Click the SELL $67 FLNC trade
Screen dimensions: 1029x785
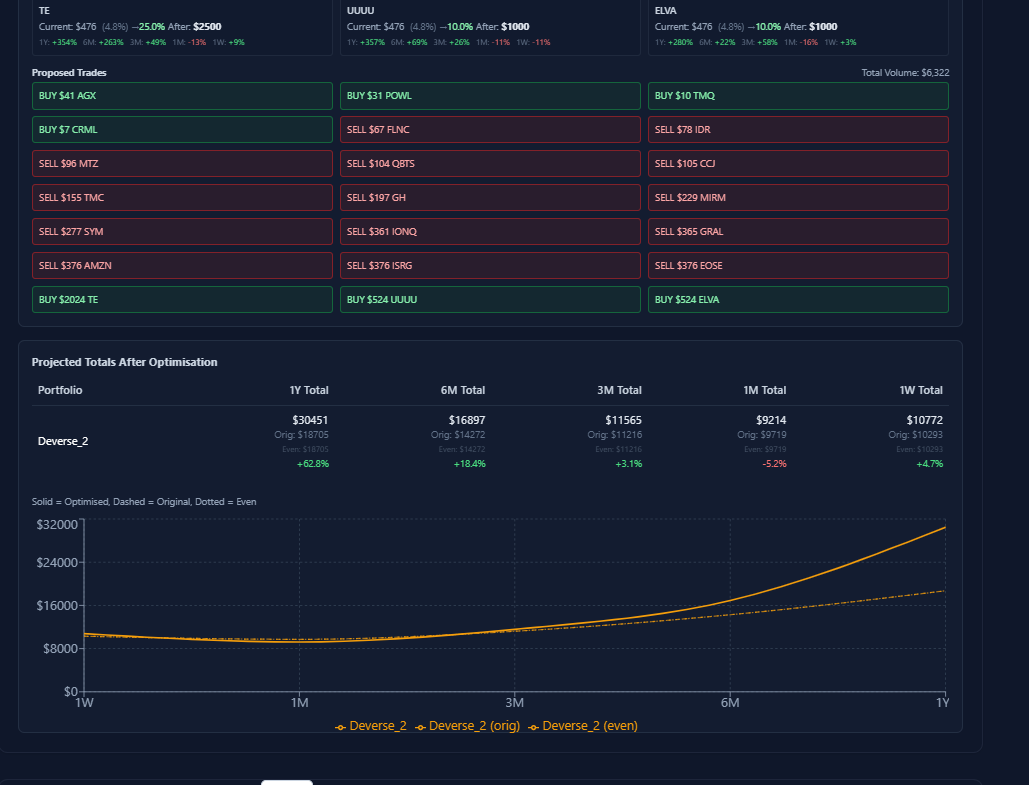pyautogui.click(x=490, y=129)
